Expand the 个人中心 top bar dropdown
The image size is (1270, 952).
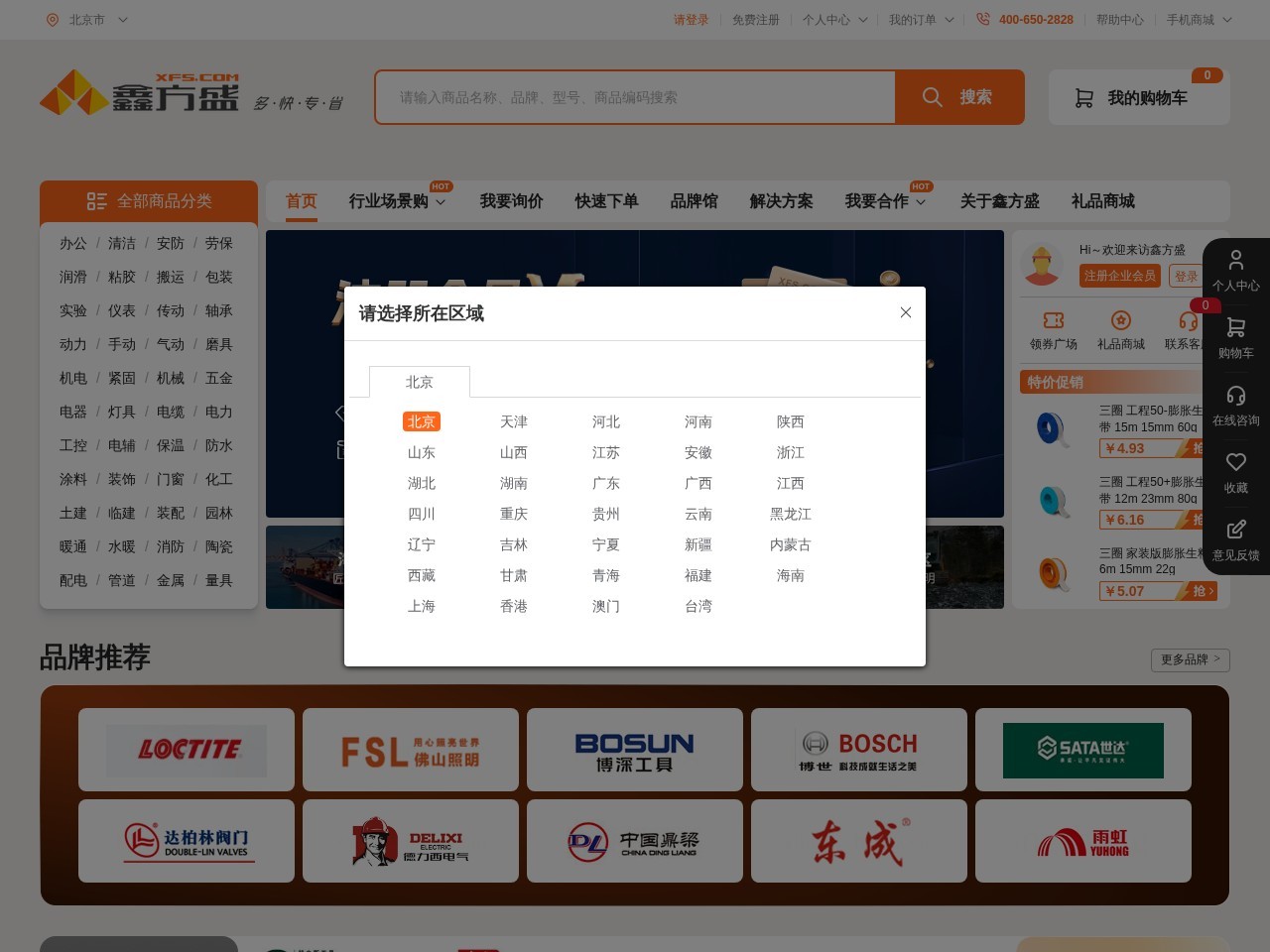863,20
